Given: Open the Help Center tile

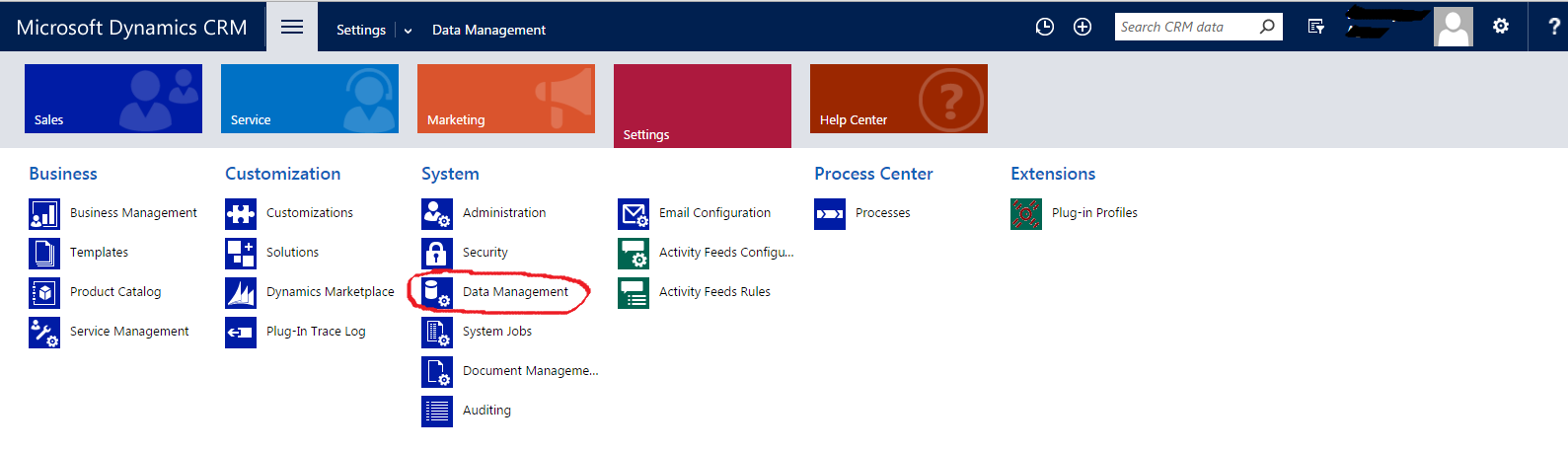Looking at the screenshot, I should (899, 99).
